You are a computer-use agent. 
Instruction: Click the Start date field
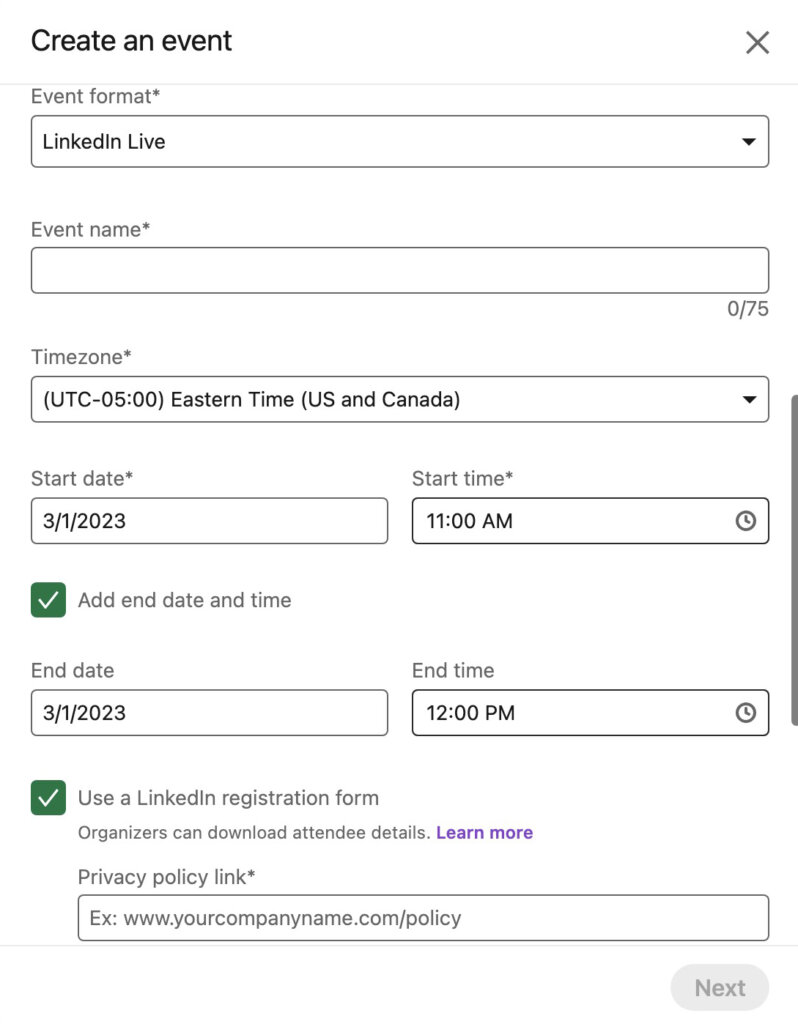pos(209,520)
